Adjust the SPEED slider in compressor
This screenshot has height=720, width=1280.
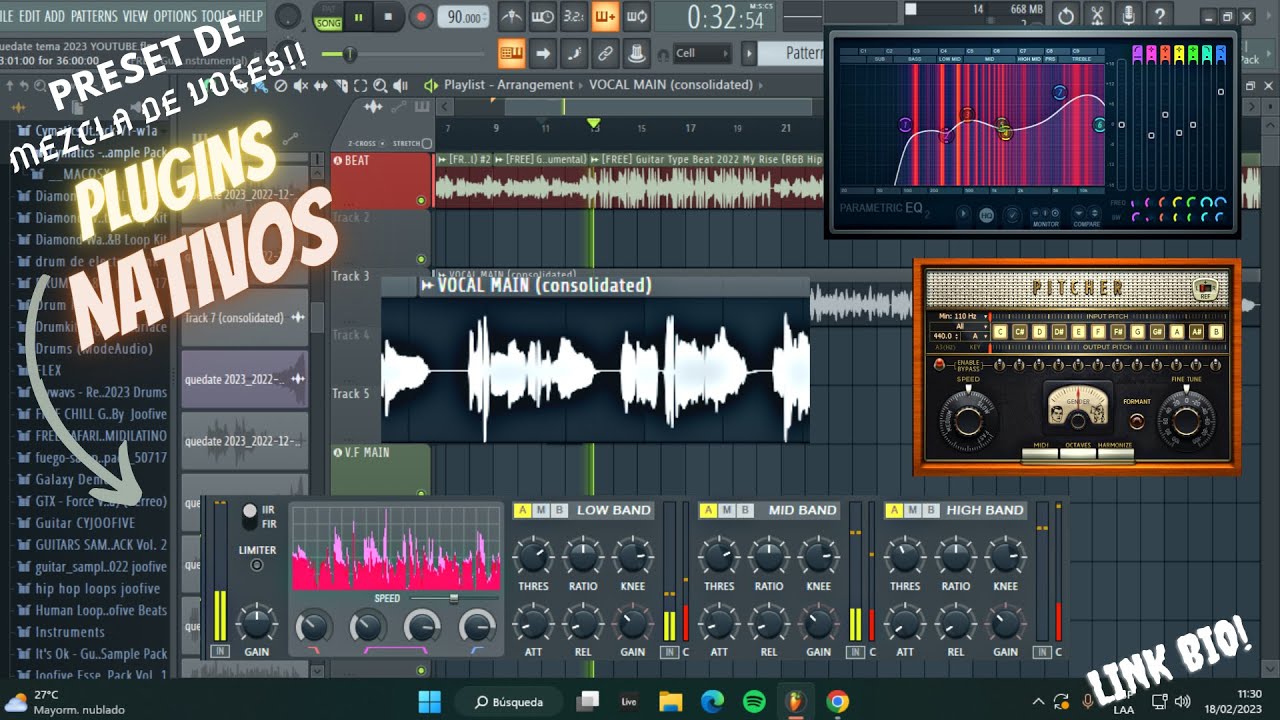pyautogui.click(x=455, y=599)
